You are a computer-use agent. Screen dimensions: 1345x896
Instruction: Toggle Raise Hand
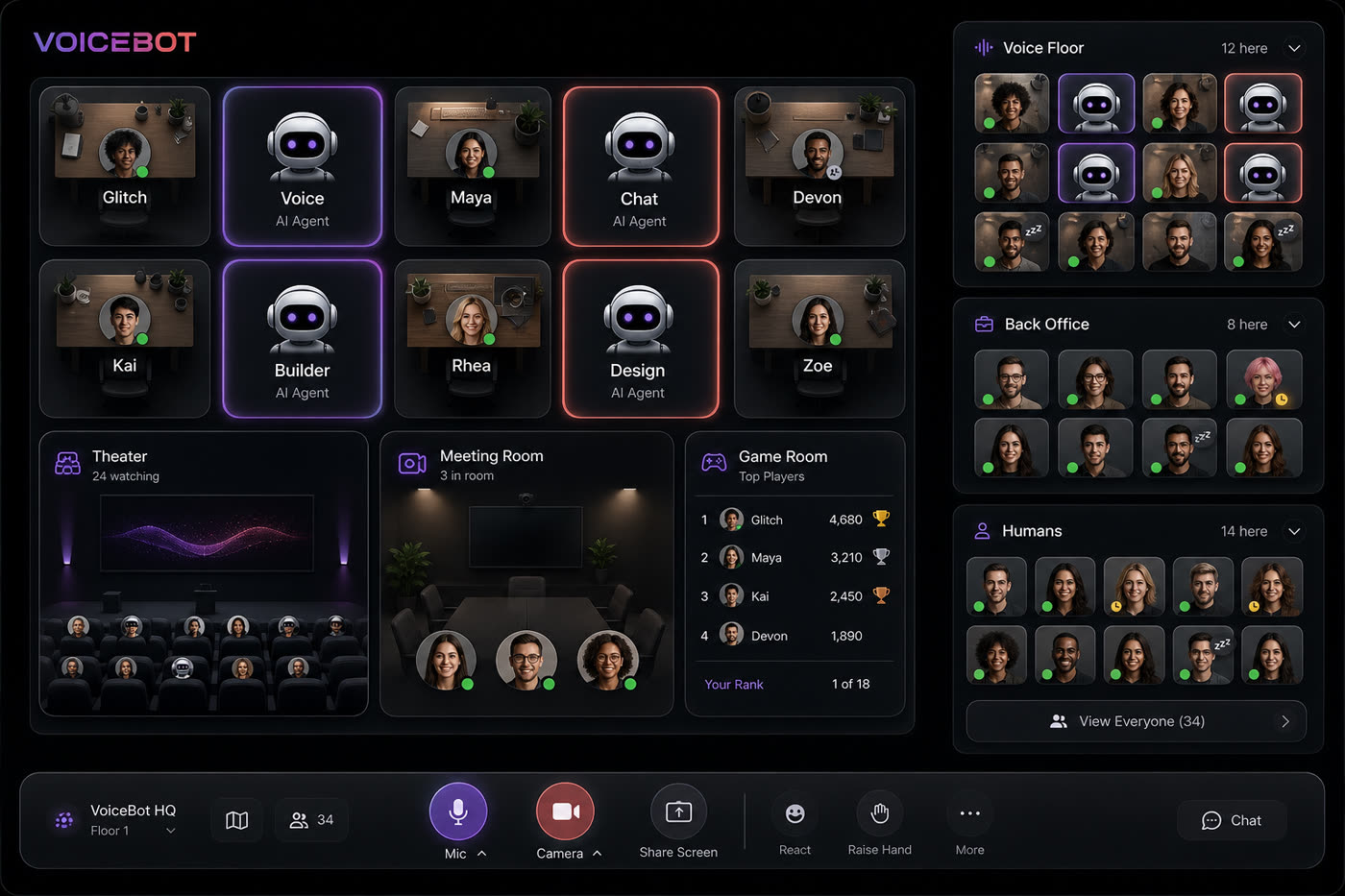click(x=879, y=813)
